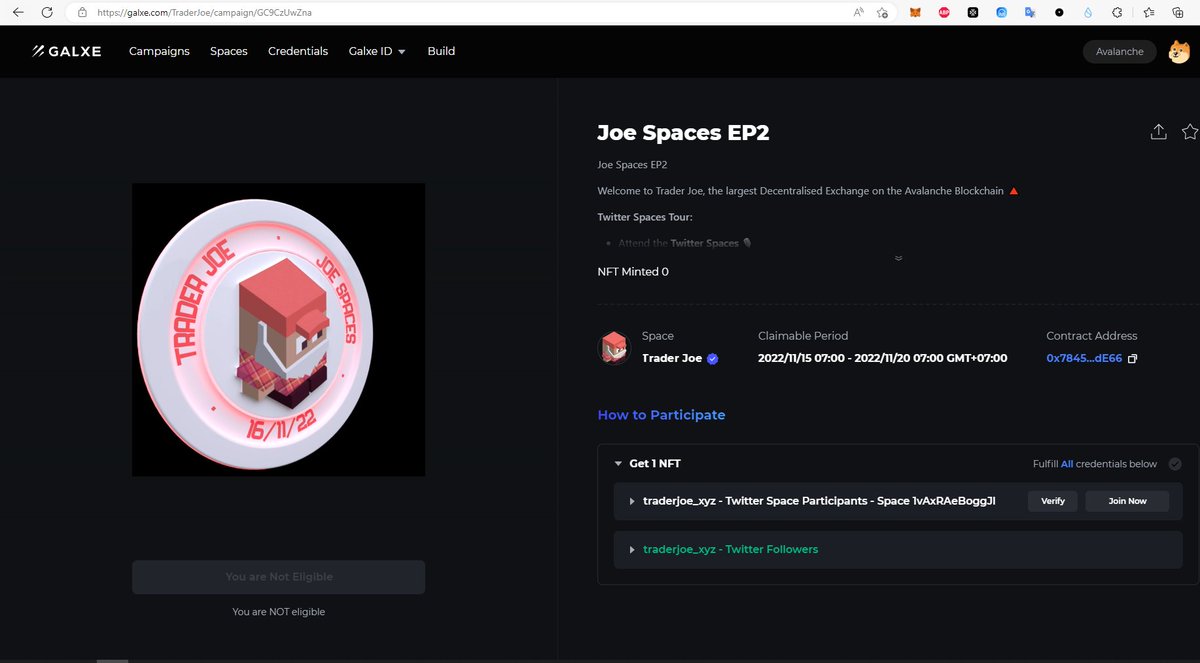Open the browser Collections icon
1200x663 pixels.
pyautogui.click(x=1179, y=12)
